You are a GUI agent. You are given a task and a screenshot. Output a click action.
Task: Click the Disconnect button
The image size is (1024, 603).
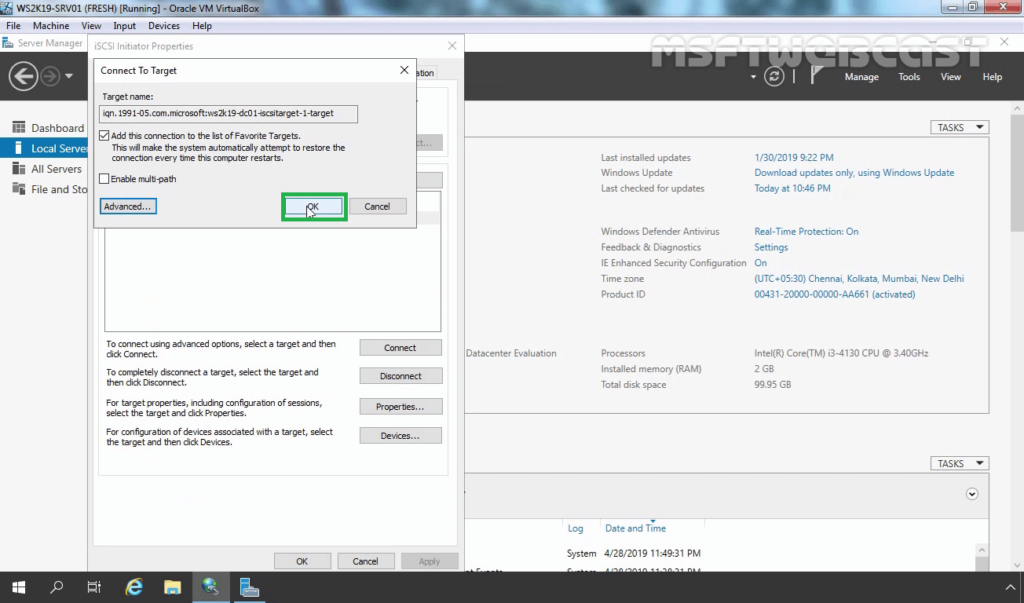[x=400, y=376]
